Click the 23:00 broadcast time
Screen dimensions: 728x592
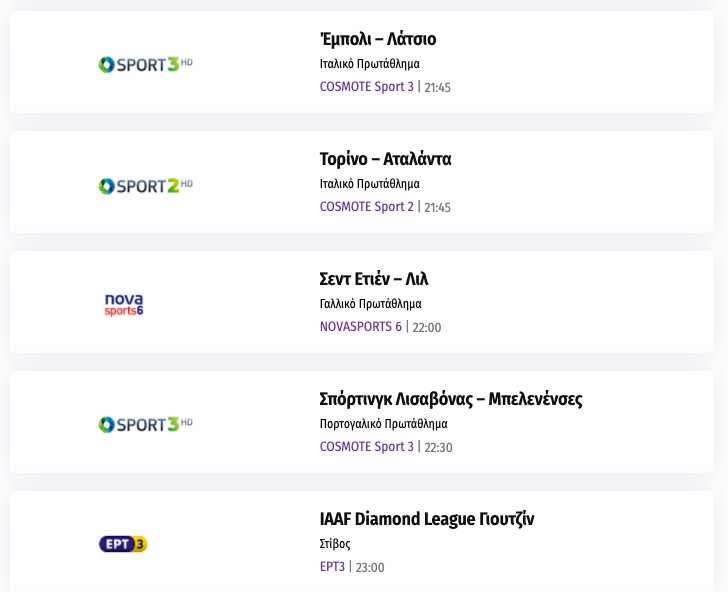[370, 568]
